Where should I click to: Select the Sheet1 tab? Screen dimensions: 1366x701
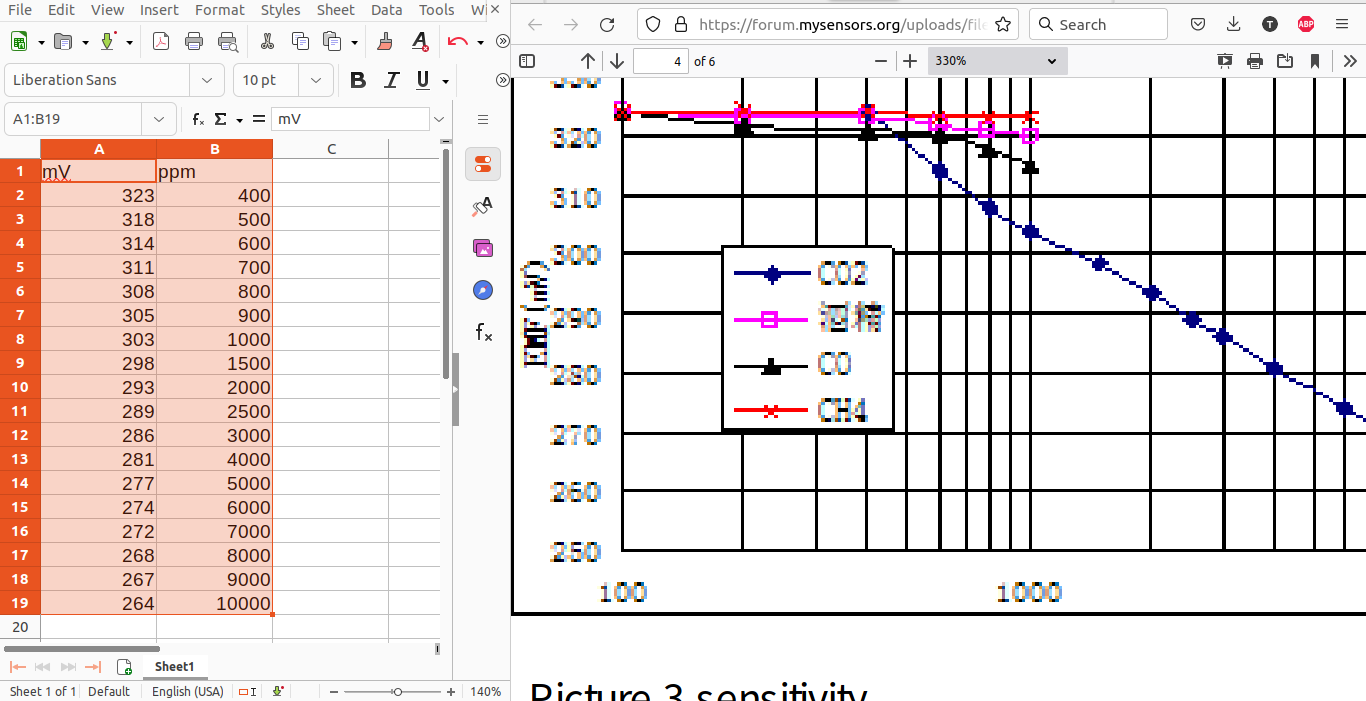[x=175, y=666]
